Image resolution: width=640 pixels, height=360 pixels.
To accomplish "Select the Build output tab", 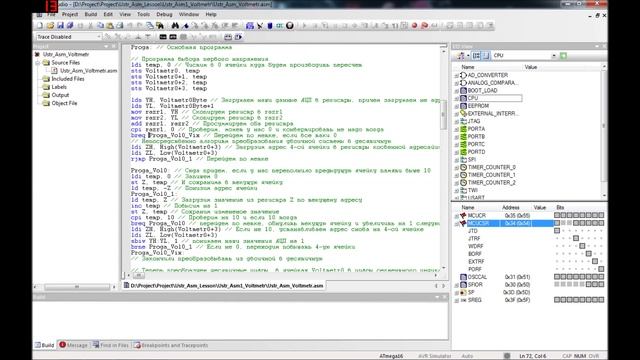I will coord(45,345).
